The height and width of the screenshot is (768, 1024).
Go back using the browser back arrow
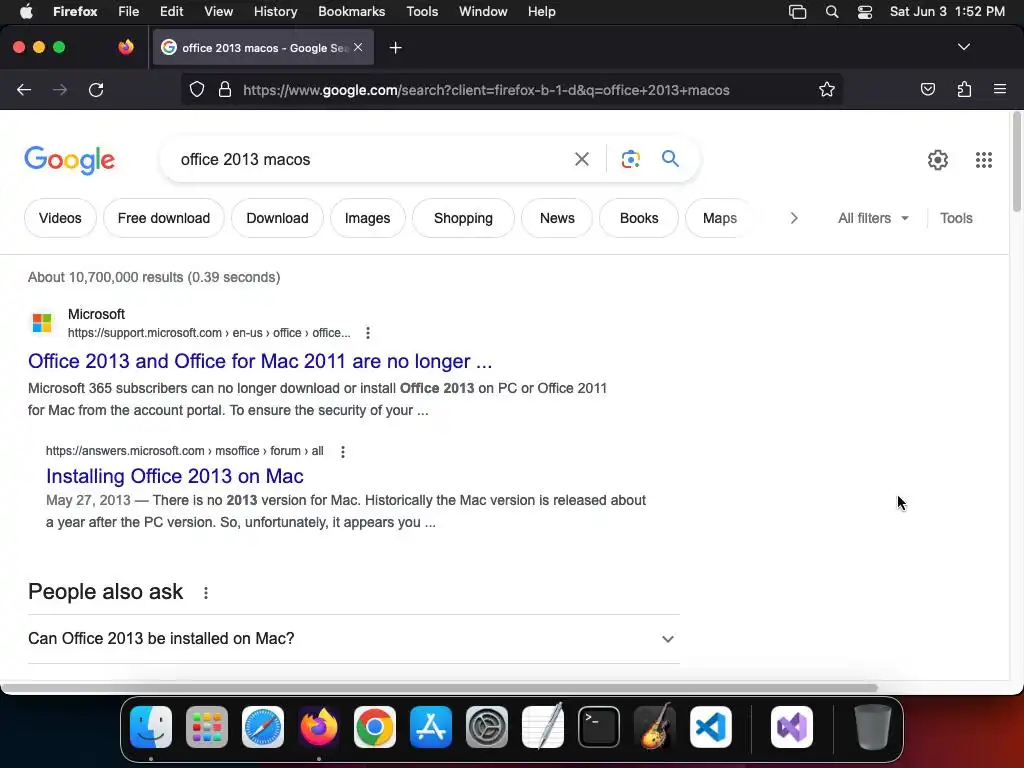(x=24, y=90)
